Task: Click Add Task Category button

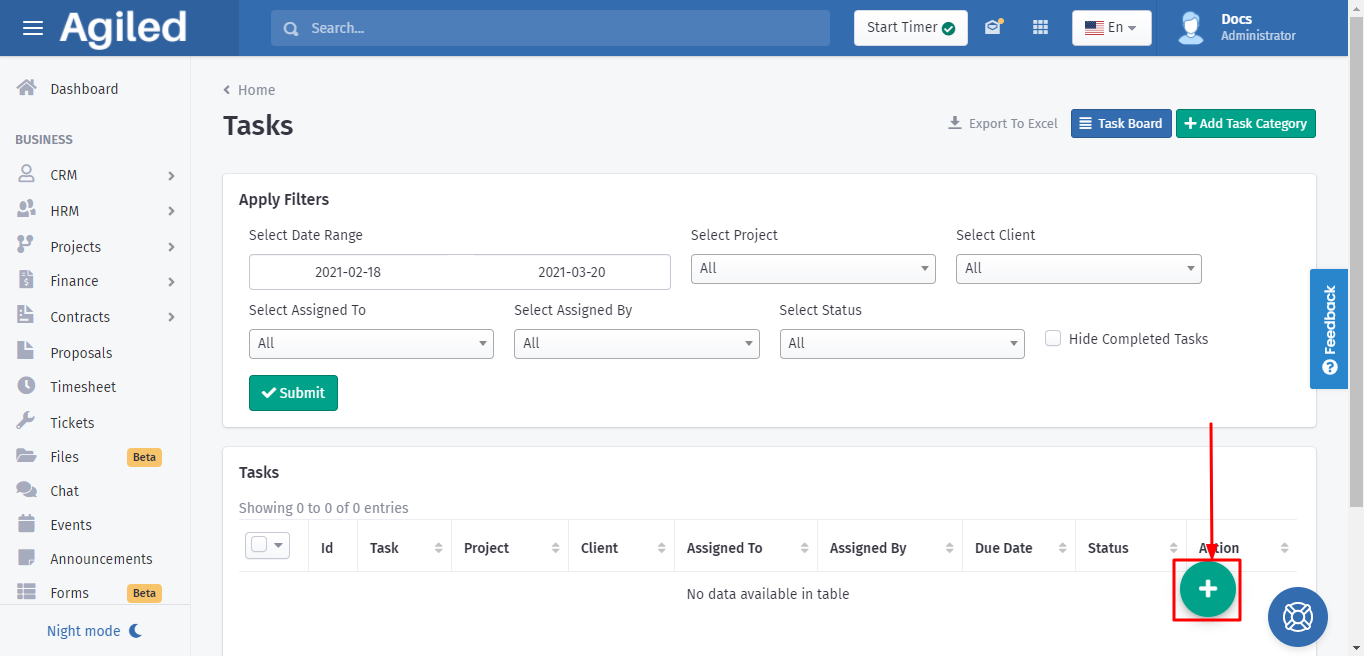Action: pos(1245,123)
